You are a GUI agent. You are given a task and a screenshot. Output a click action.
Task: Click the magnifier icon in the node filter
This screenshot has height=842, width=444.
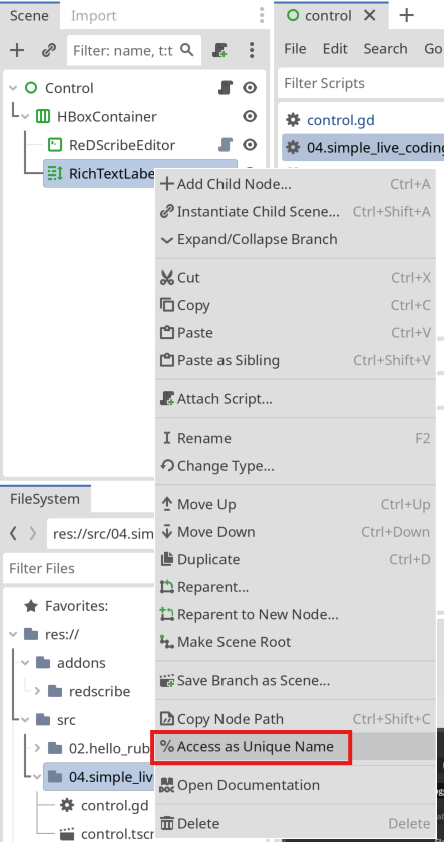click(186, 50)
